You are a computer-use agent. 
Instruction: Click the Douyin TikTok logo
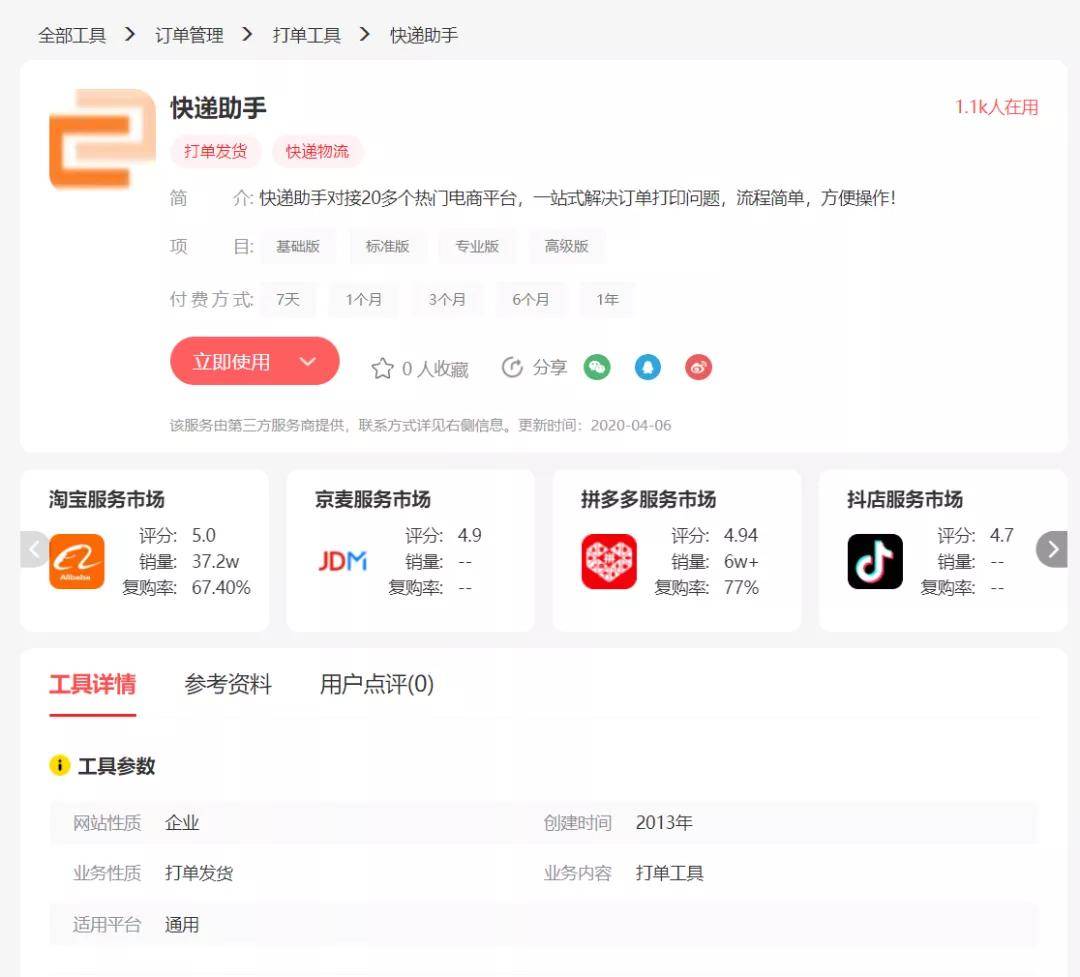pyautogui.click(x=875, y=561)
